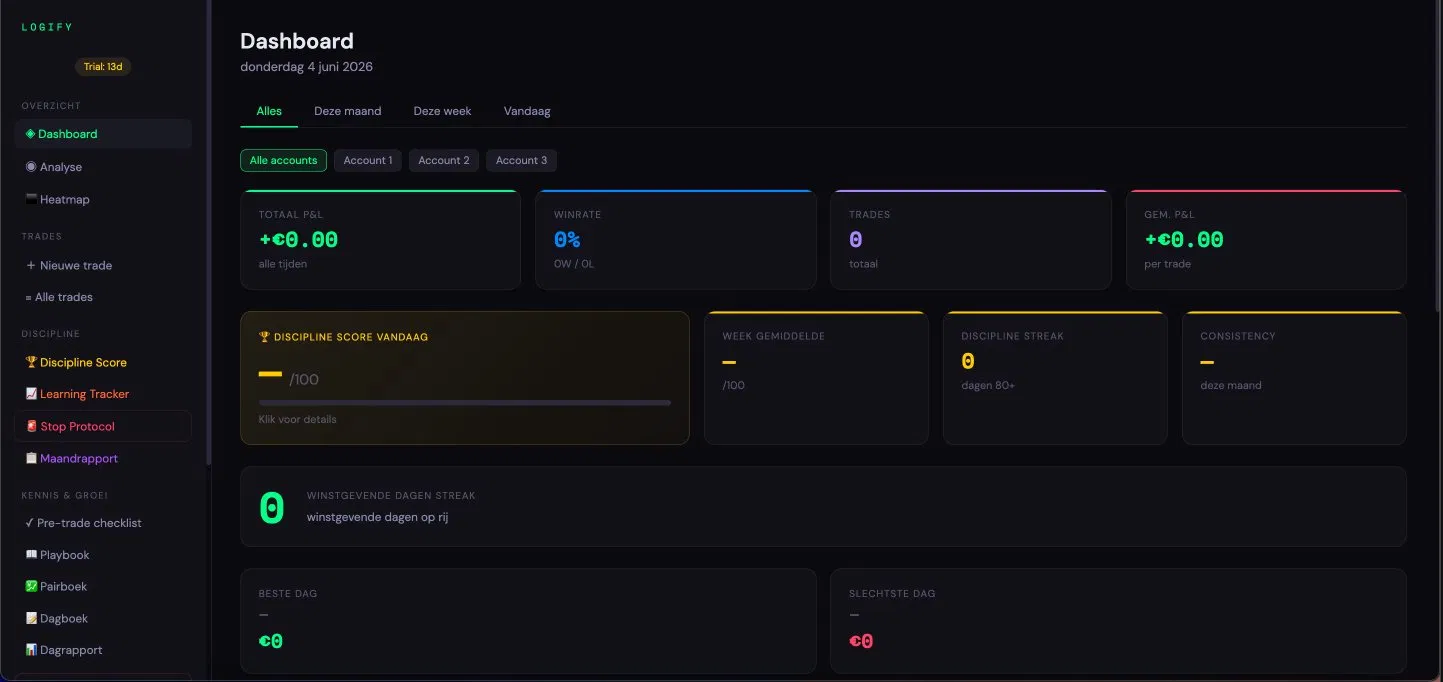The height and width of the screenshot is (682, 1443).
Task: Open the Pairboek page
Action: [103, 587]
